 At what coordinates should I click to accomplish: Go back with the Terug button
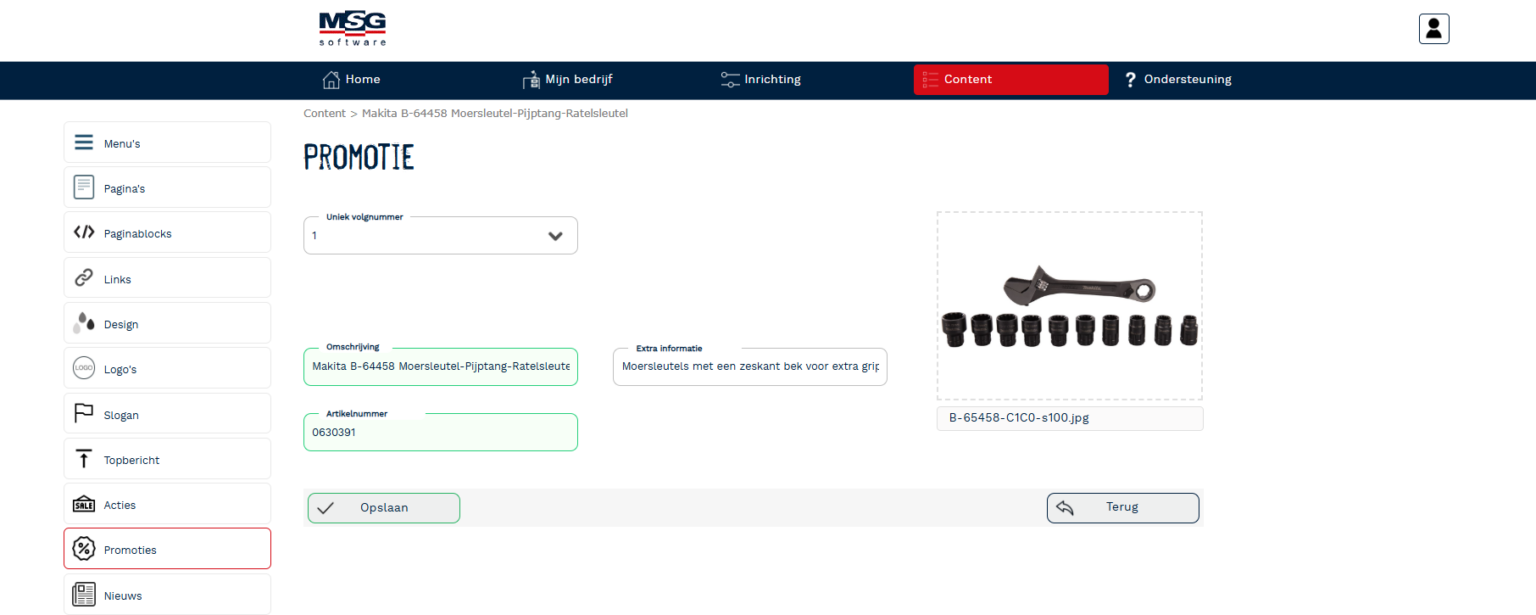(1123, 508)
